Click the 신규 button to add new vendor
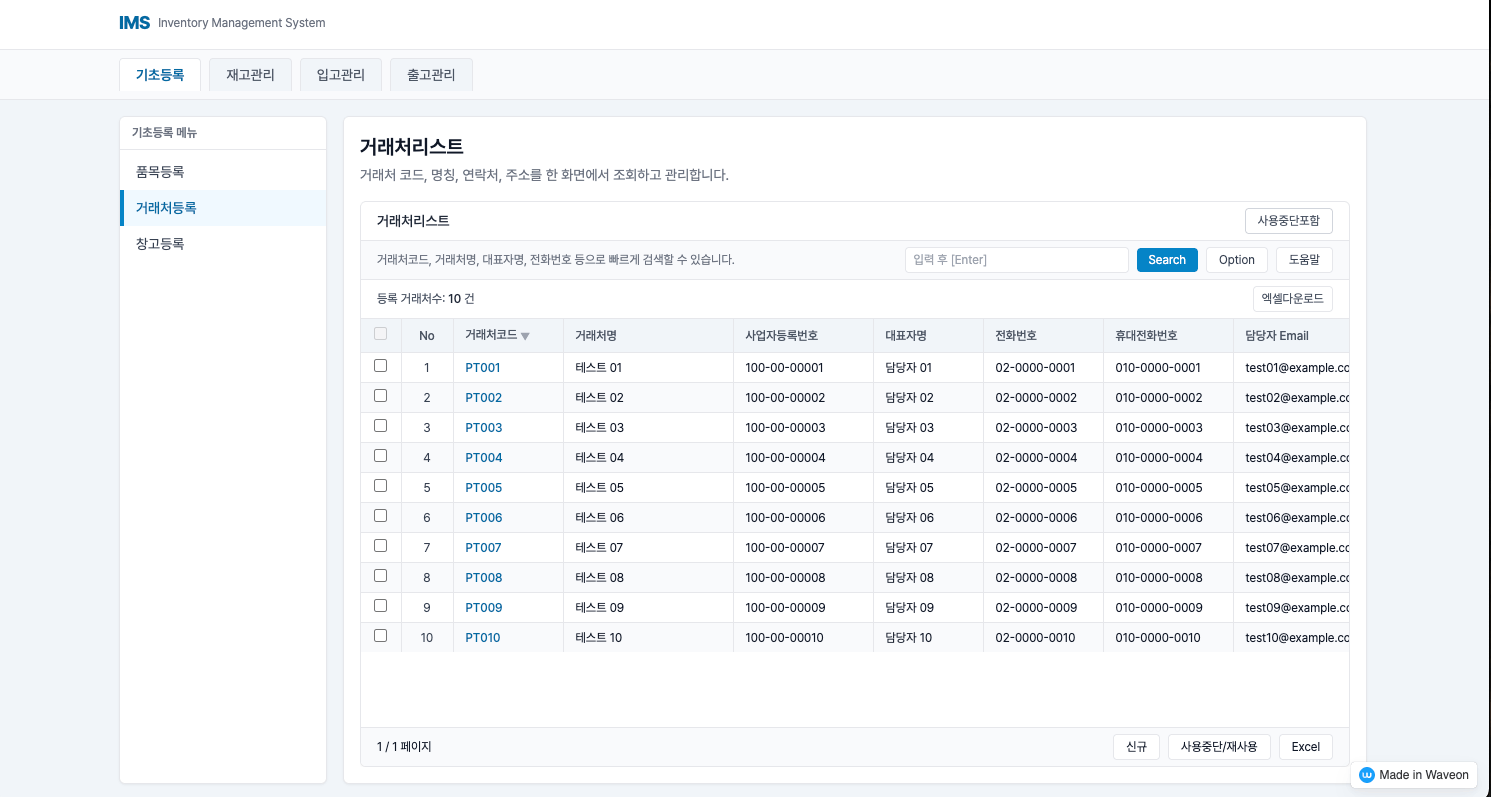Viewport: 1491px width, 797px height. [1136, 746]
